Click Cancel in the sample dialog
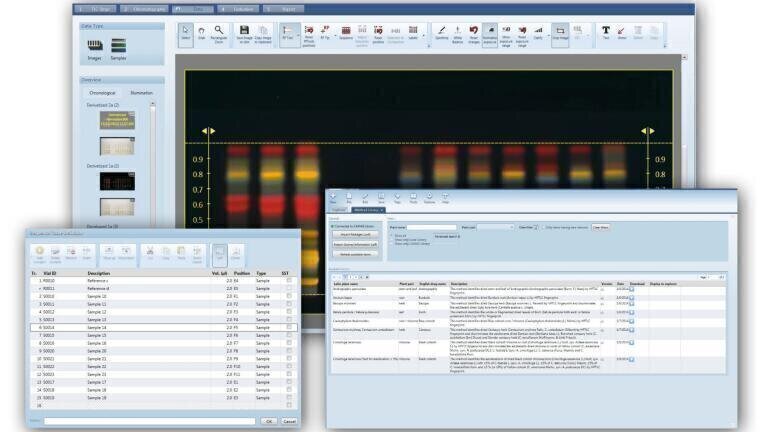 tap(289, 421)
